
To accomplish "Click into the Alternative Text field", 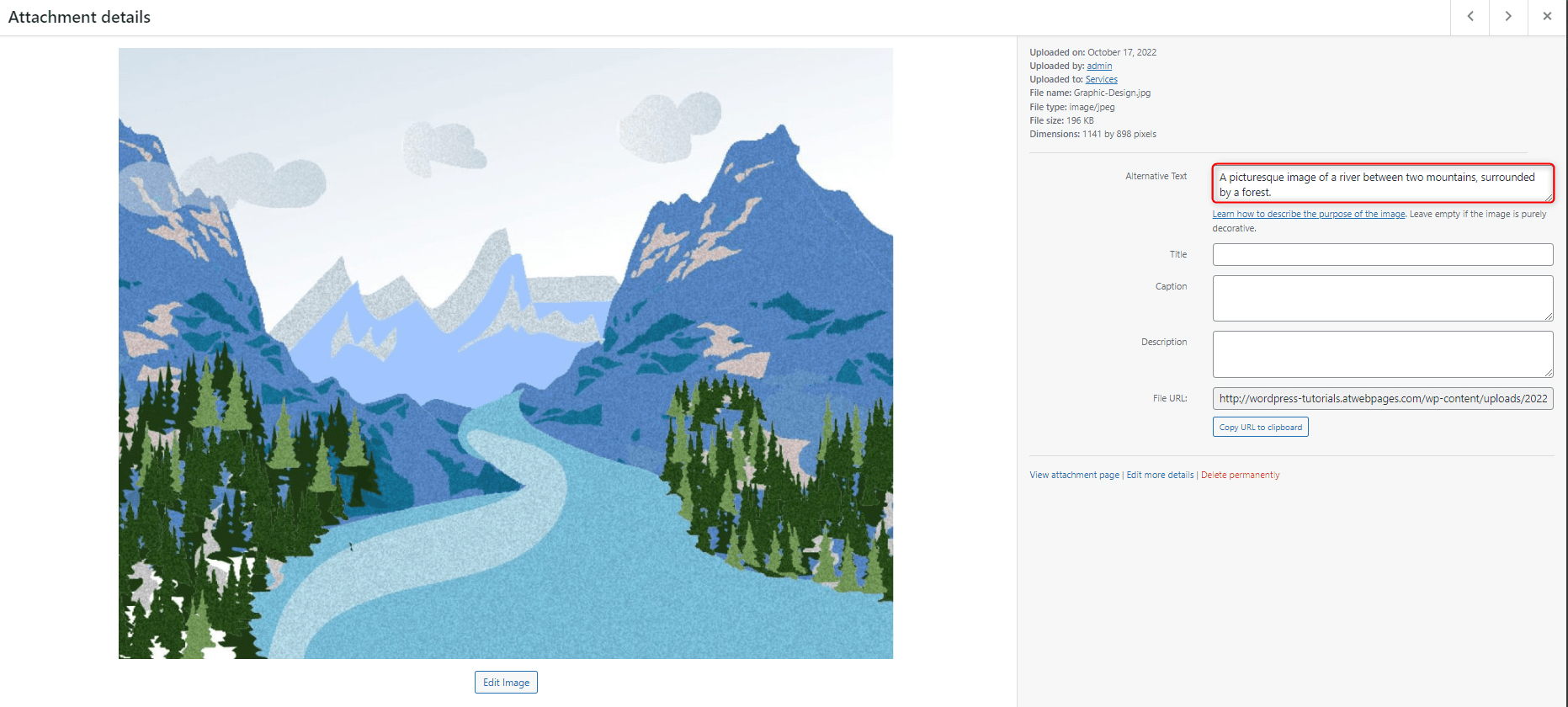I will pyautogui.click(x=1383, y=184).
